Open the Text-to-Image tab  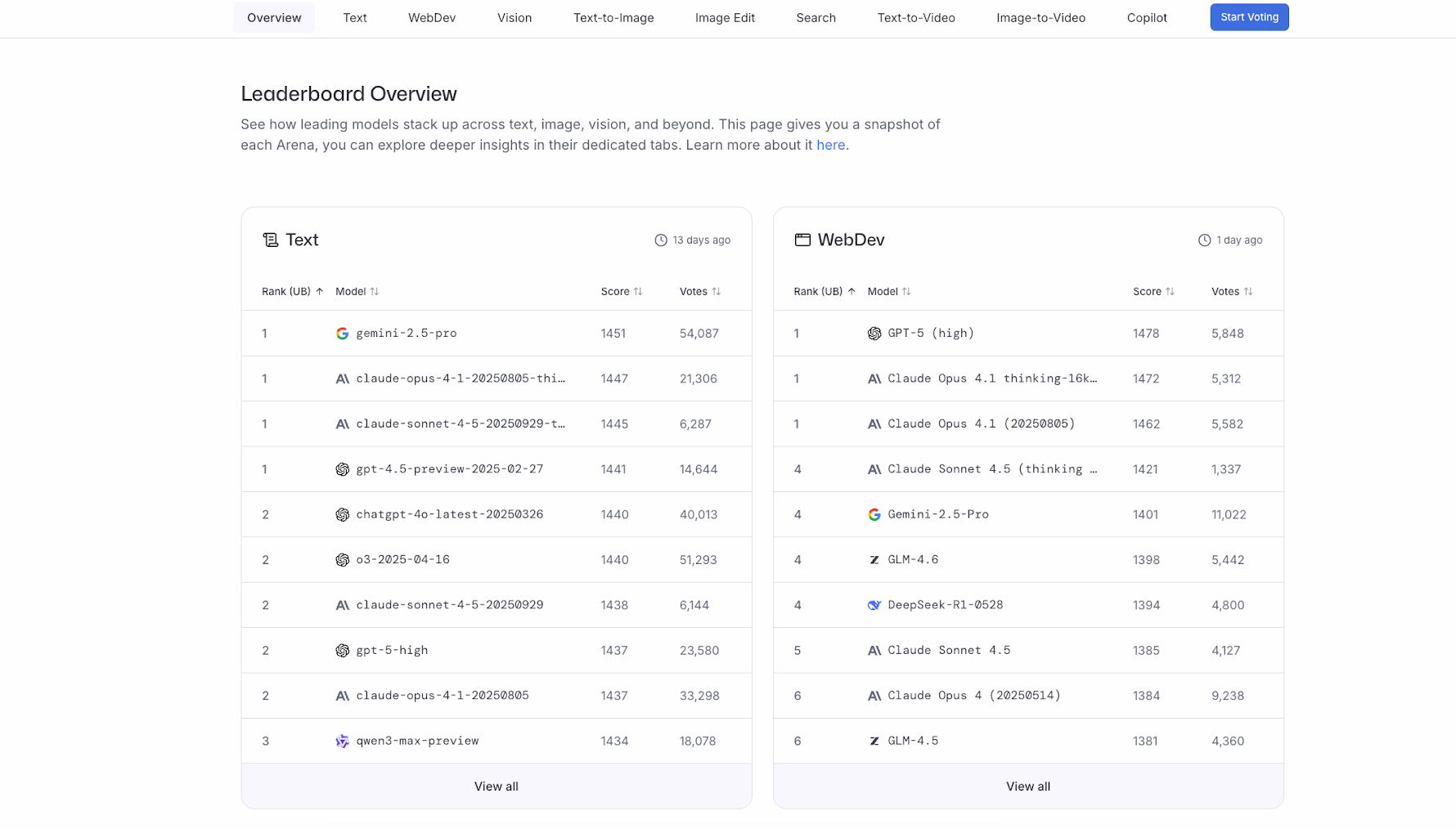(x=613, y=18)
